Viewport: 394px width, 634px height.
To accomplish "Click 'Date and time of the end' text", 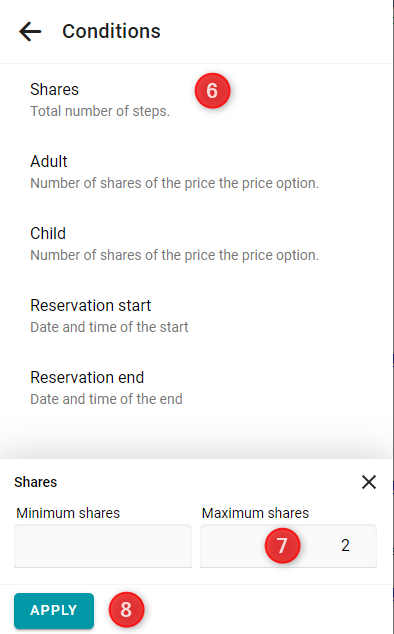I will coord(106,399).
